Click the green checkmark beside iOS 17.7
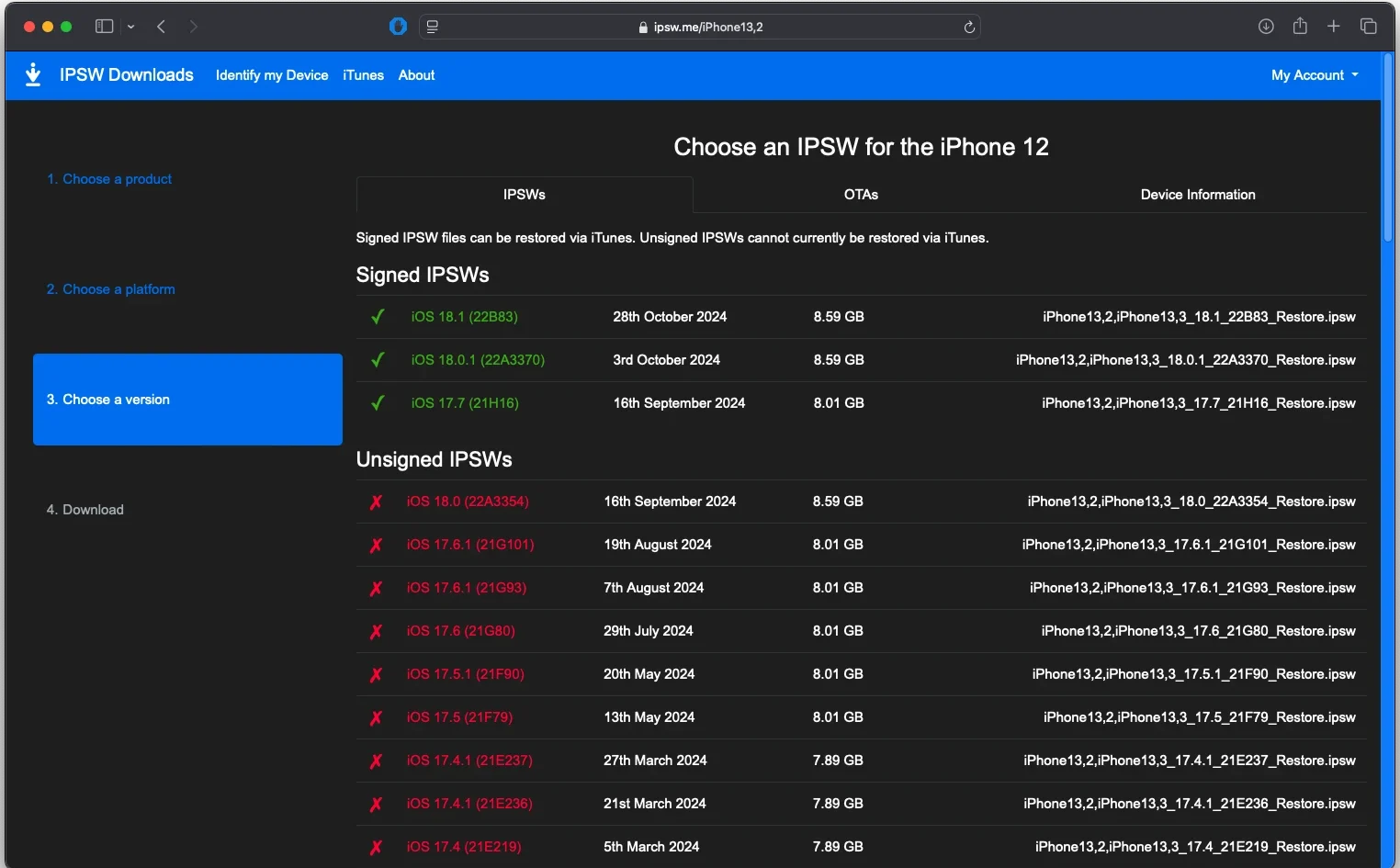 (378, 403)
